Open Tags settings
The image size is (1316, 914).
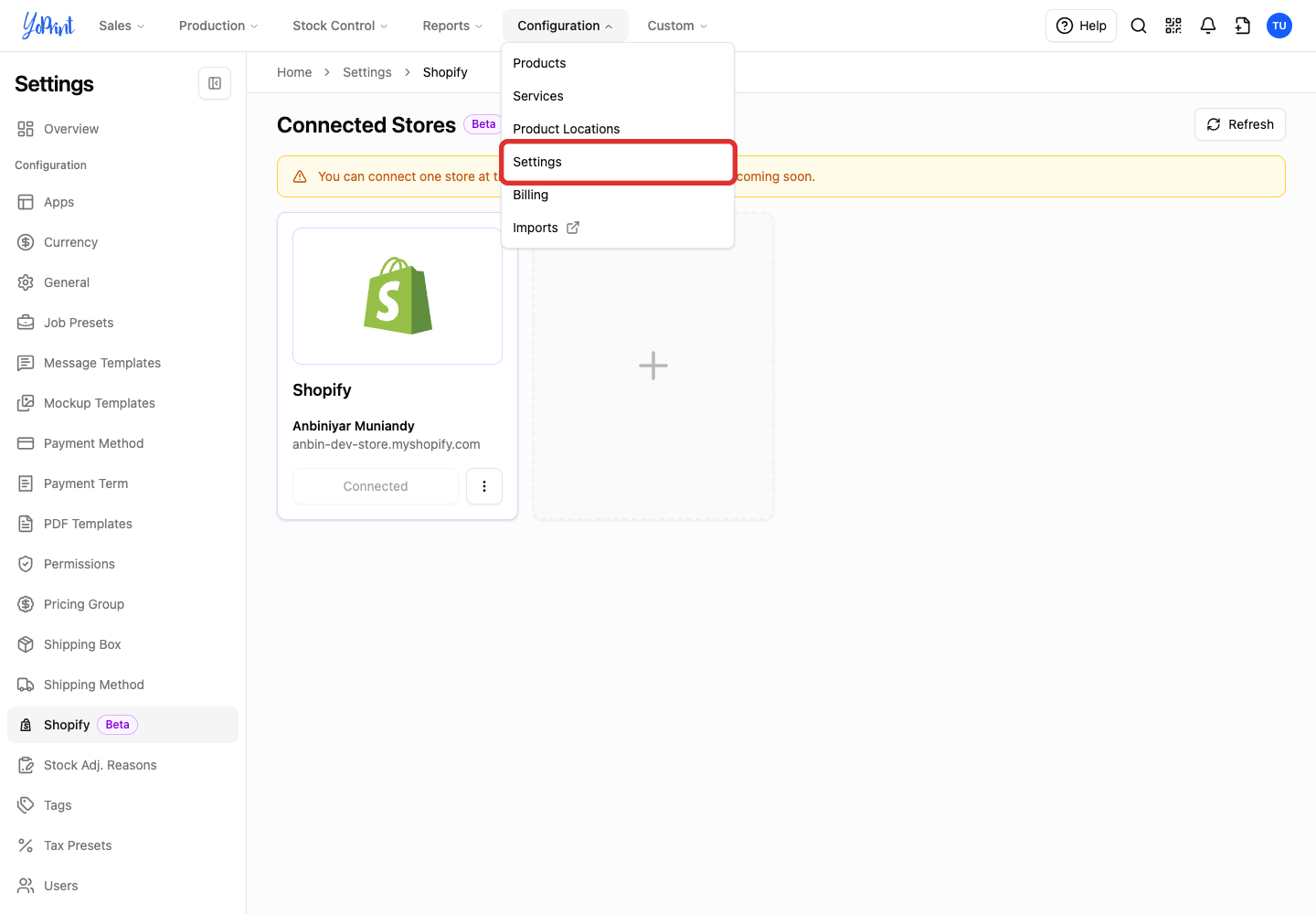pyautogui.click(x=122, y=805)
